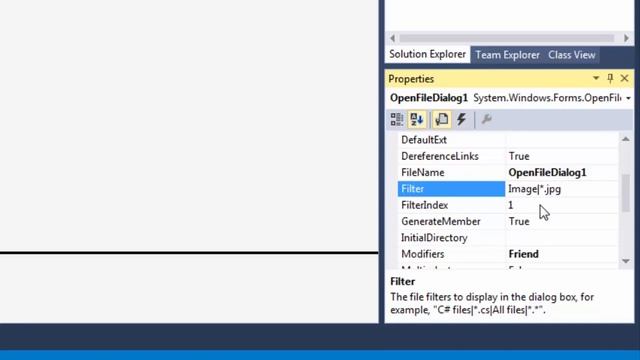The height and width of the screenshot is (360, 640).
Task: Click the FilterIndex value 1
Action: (562, 205)
